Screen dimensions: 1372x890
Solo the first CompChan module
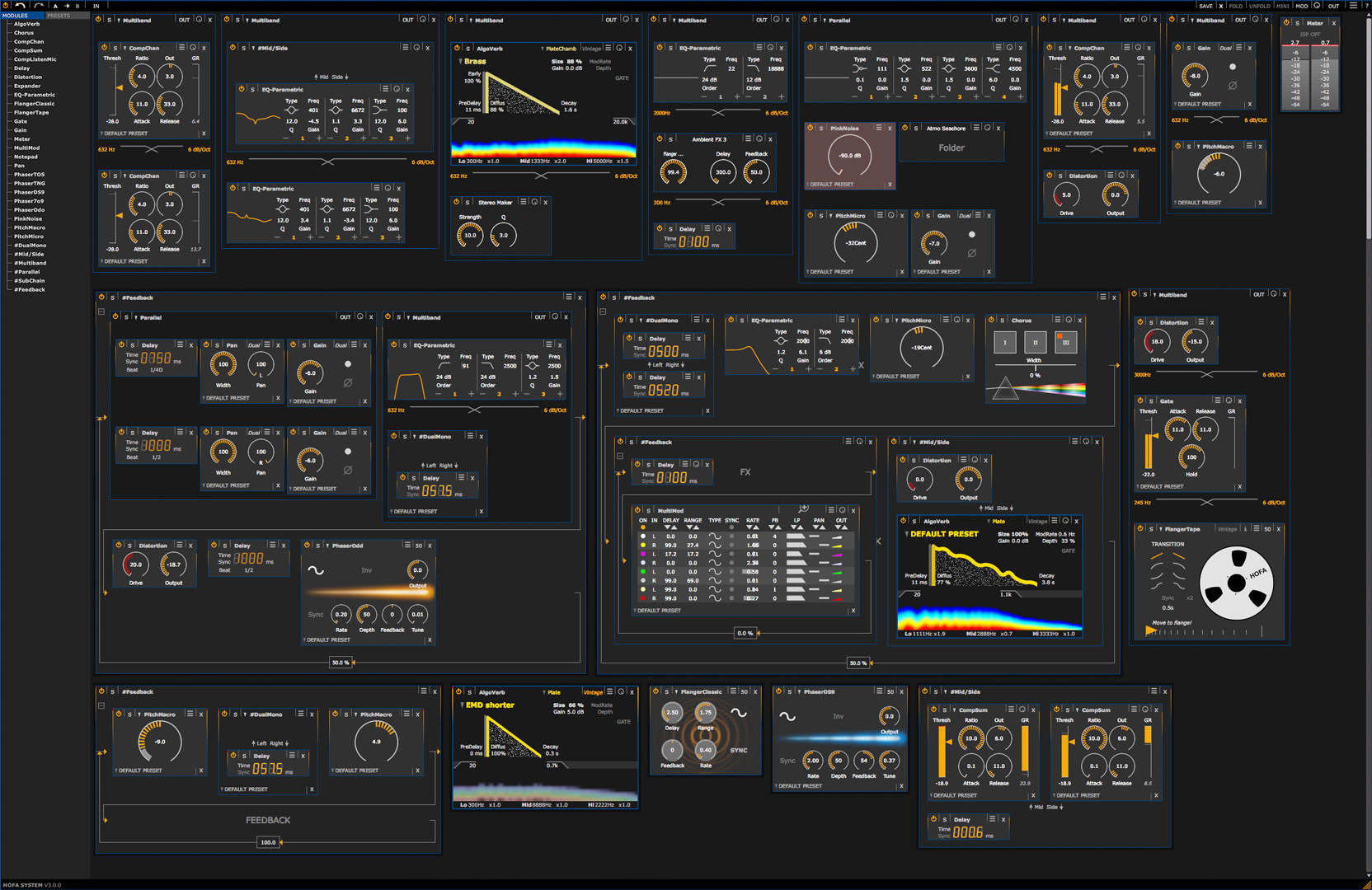click(x=115, y=48)
